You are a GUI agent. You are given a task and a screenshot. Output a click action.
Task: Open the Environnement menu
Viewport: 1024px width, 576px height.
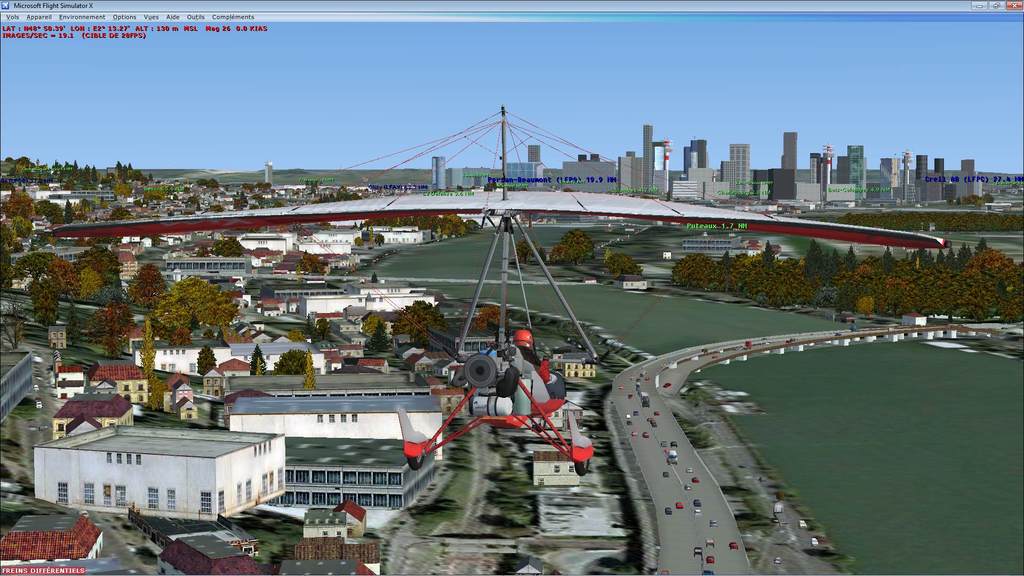pos(82,17)
